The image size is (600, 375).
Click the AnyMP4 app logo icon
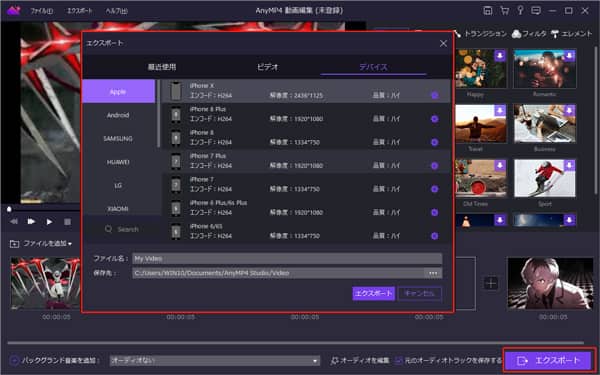13,10
